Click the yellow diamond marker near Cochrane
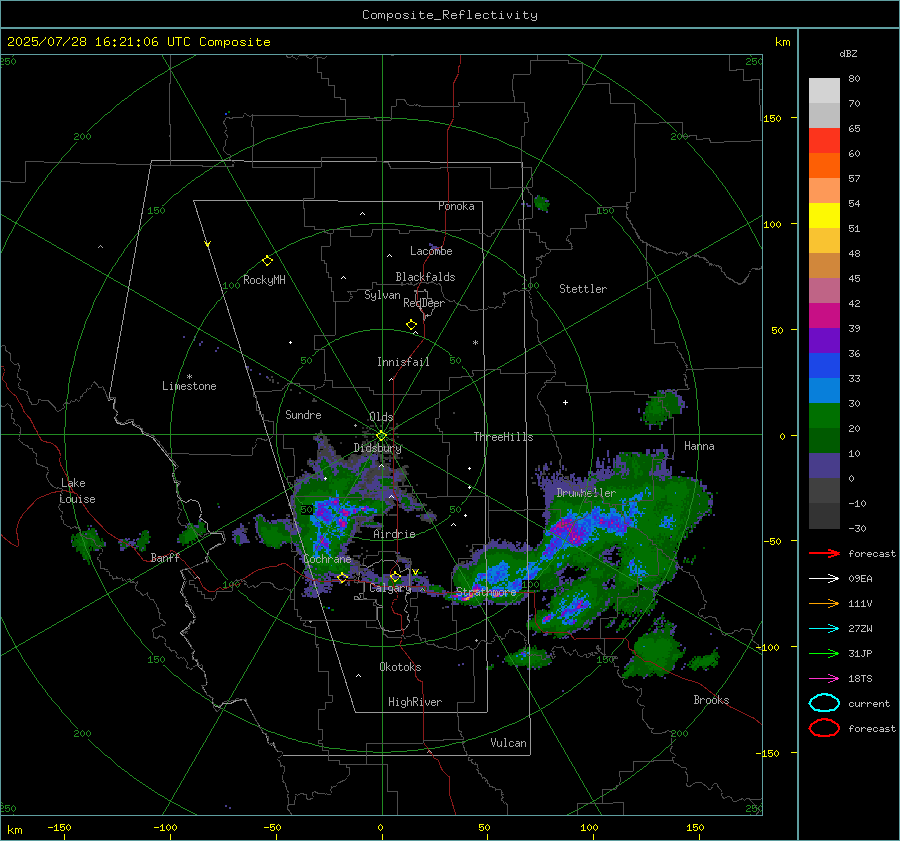This screenshot has height=841, width=900. click(x=342, y=578)
